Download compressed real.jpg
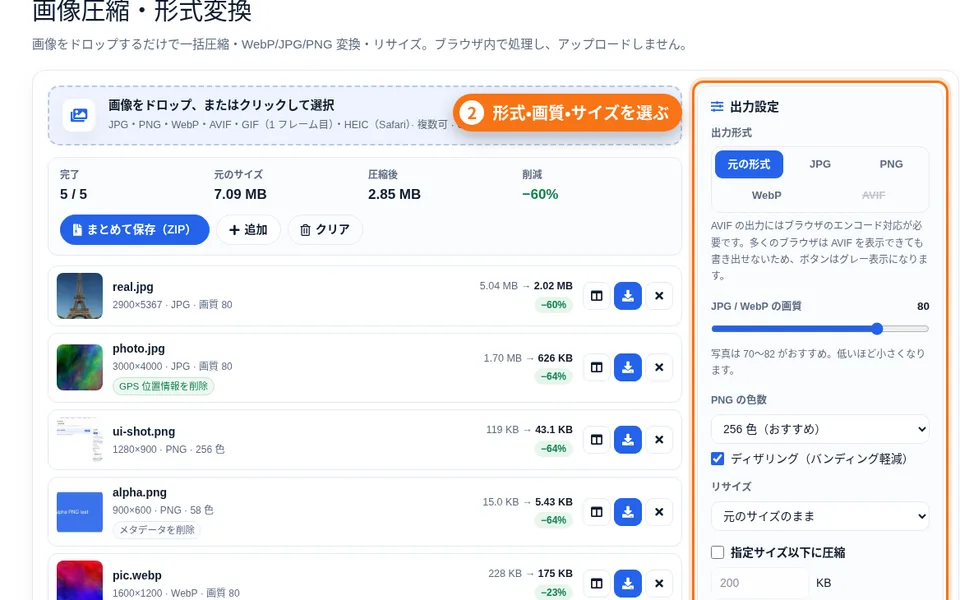 (x=628, y=296)
